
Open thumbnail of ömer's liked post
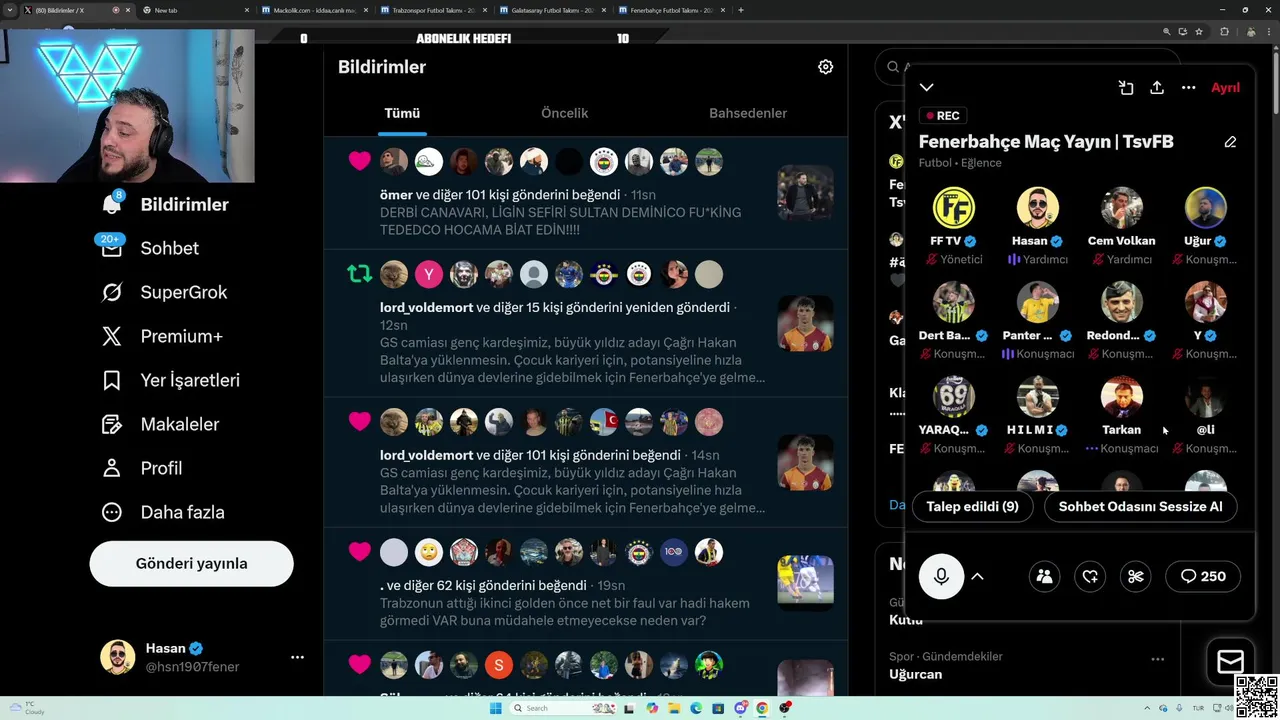805,192
